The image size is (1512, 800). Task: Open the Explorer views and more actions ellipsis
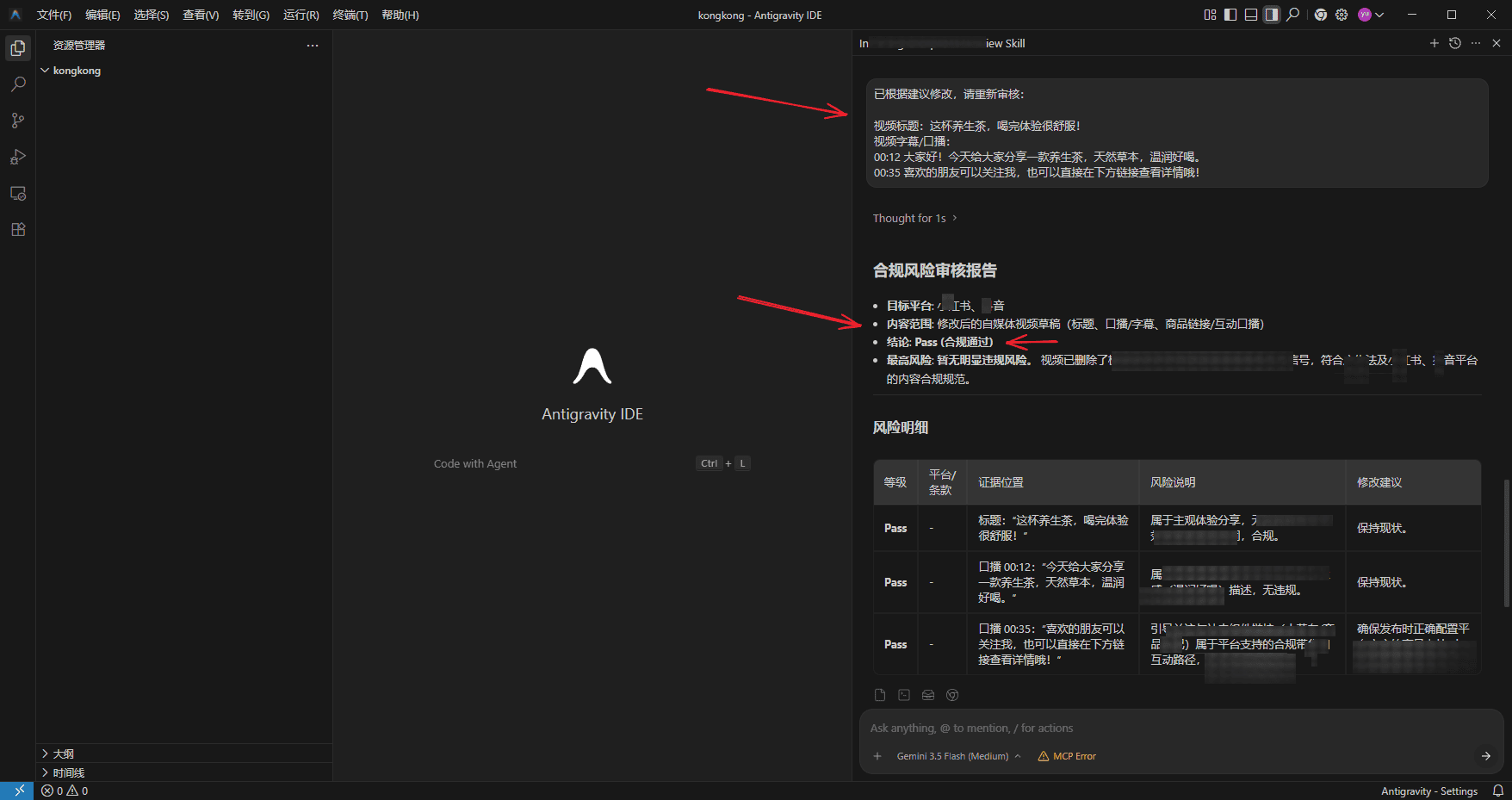coord(313,46)
